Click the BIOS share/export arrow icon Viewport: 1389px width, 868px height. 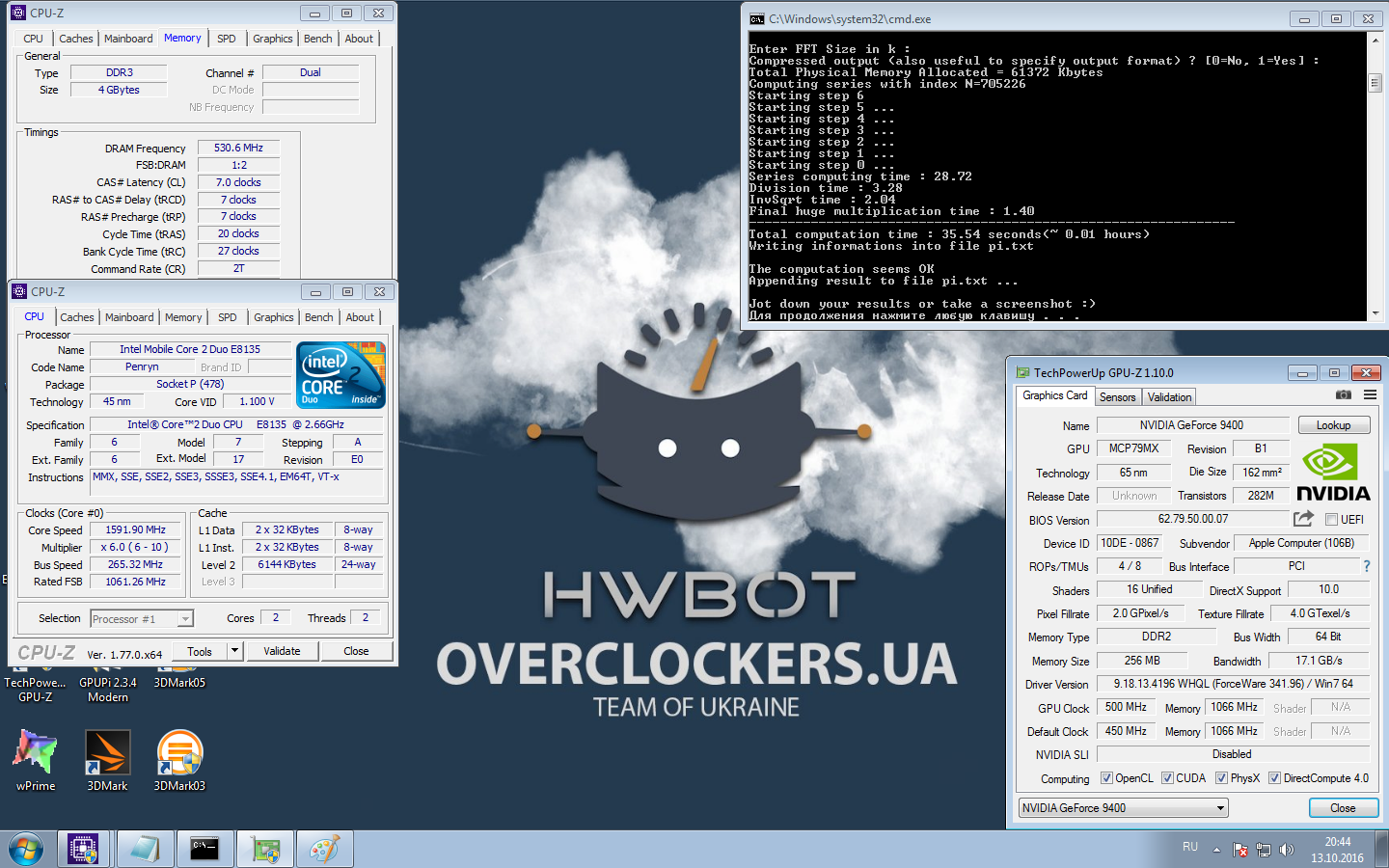(x=1303, y=519)
